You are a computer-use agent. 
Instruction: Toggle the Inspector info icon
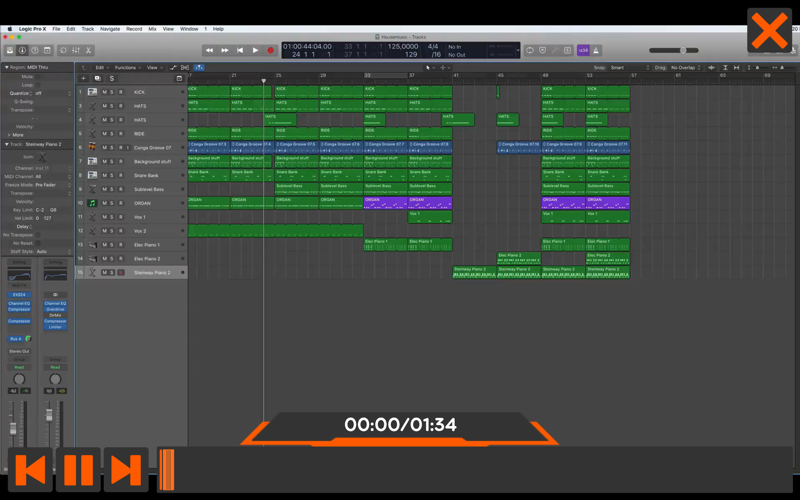click(x=22, y=50)
